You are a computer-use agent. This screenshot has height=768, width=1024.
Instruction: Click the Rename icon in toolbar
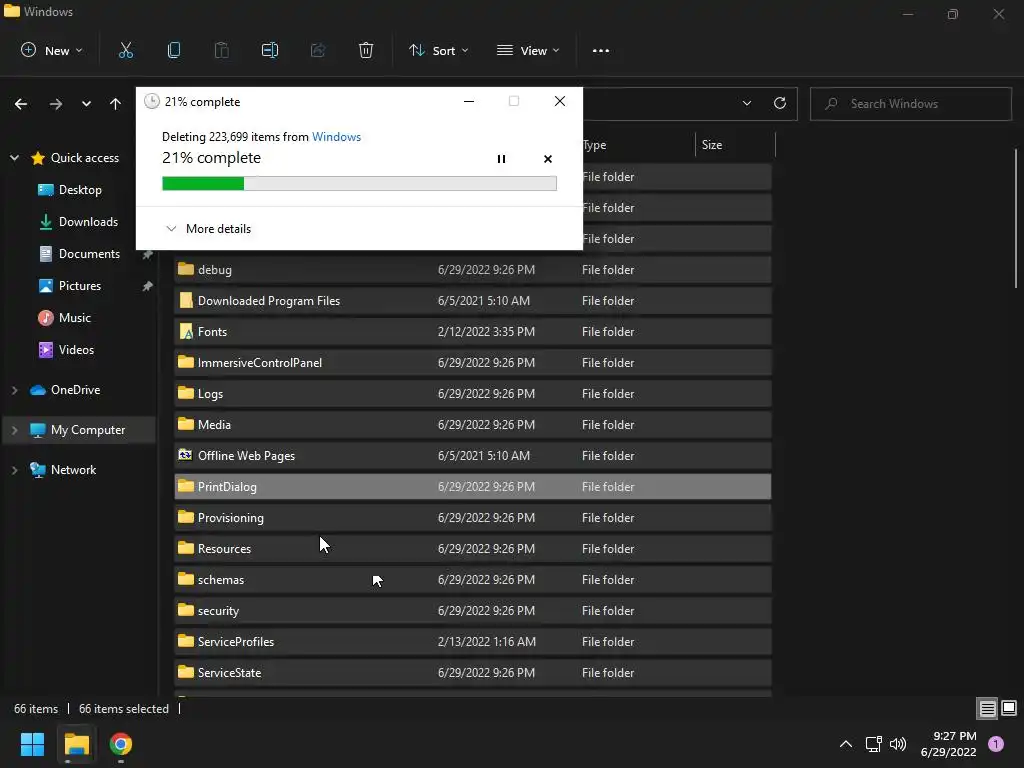(270, 50)
